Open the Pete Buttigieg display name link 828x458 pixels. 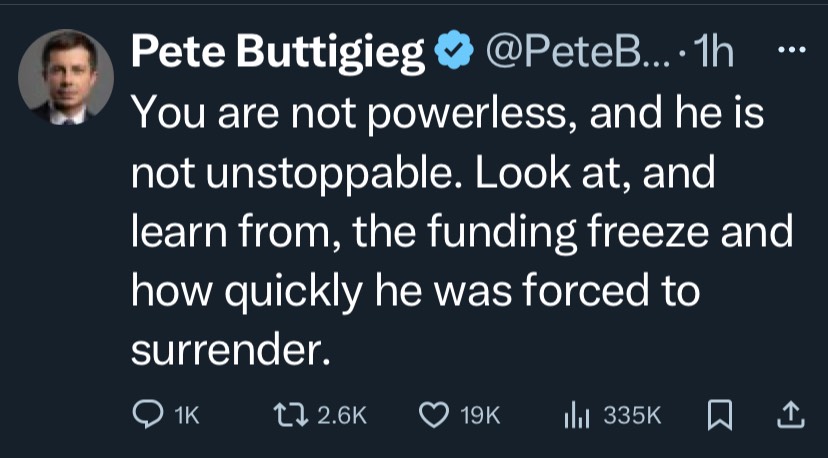(x=278, y=52)
